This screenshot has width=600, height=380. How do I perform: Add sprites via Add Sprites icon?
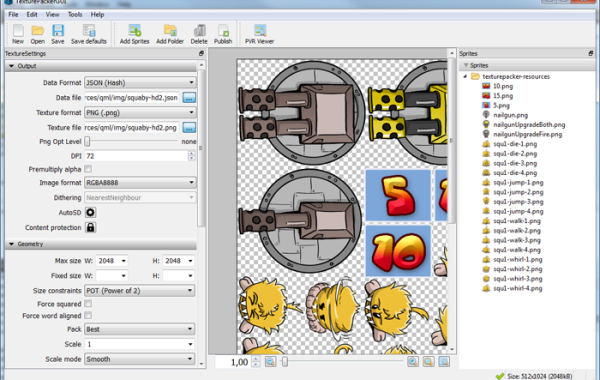(x=134, y=34)
